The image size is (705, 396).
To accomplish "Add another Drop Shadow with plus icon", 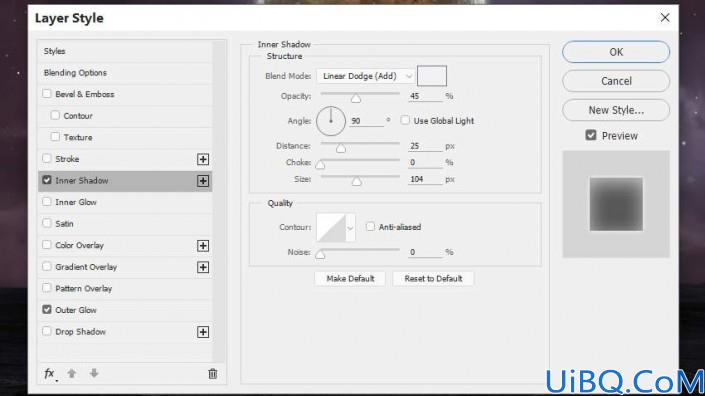I will tap(203, 332).
